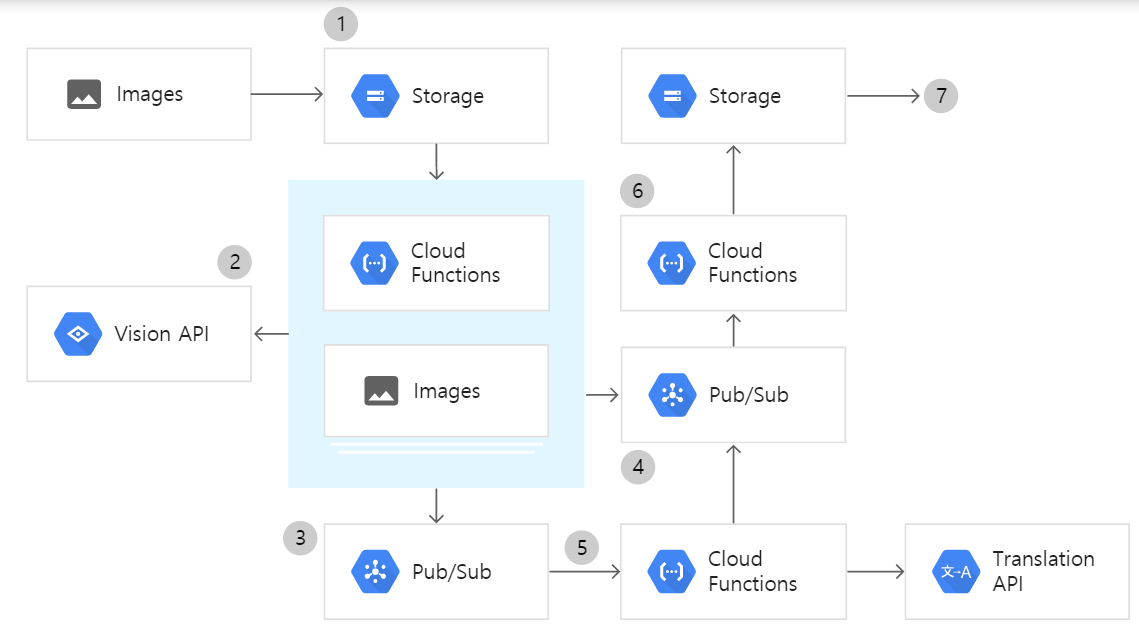Click the "Storage" label under step 1
Viewport: 1139px width, 636px height.
447,96
